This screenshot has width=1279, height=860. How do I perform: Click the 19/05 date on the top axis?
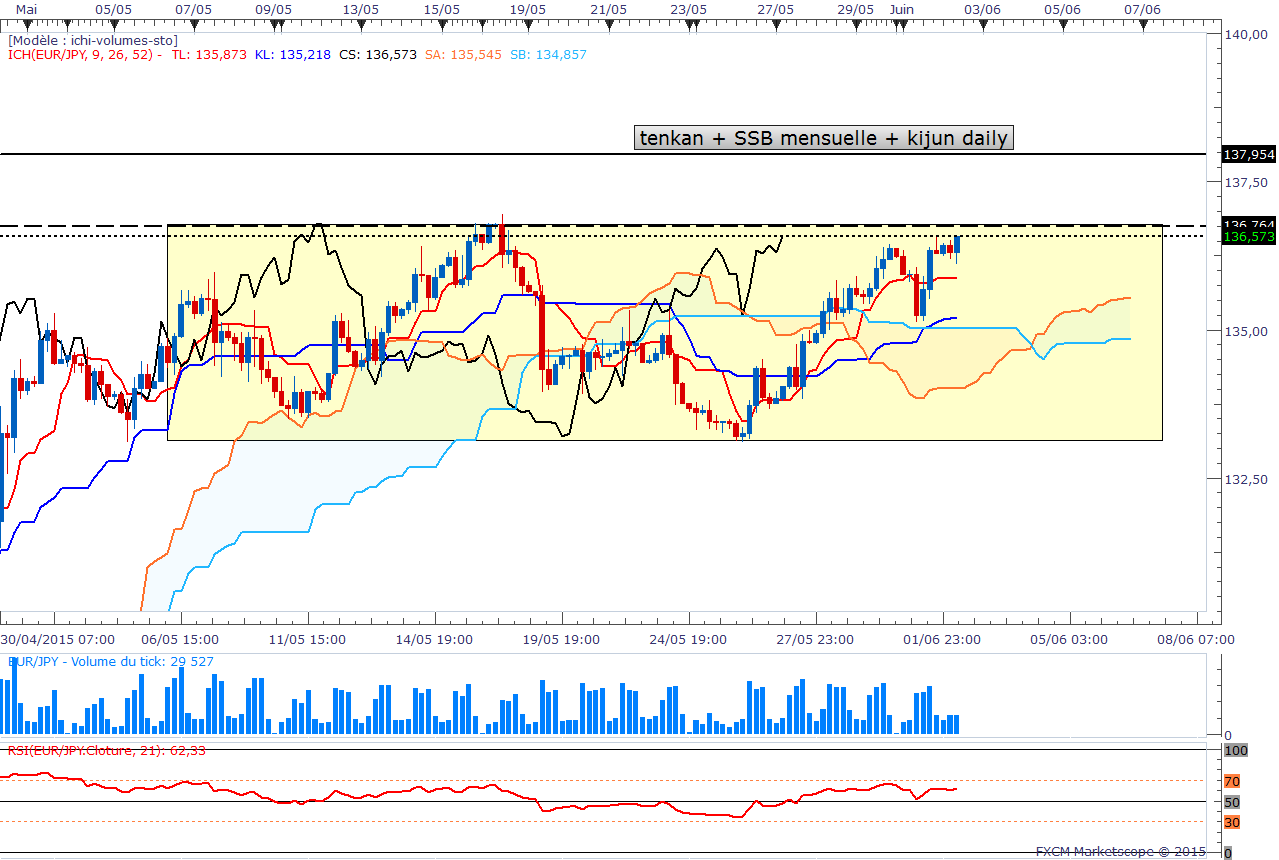pyautogui.click(x=528, y=8)
